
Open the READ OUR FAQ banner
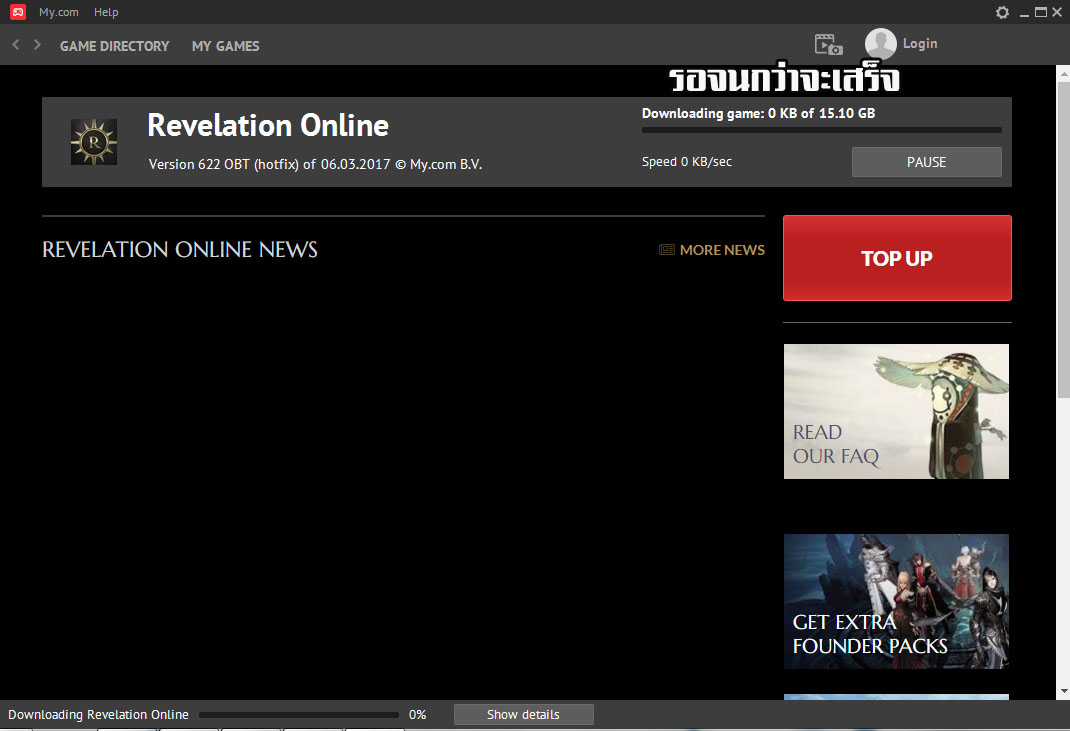(x=895, y=411)
